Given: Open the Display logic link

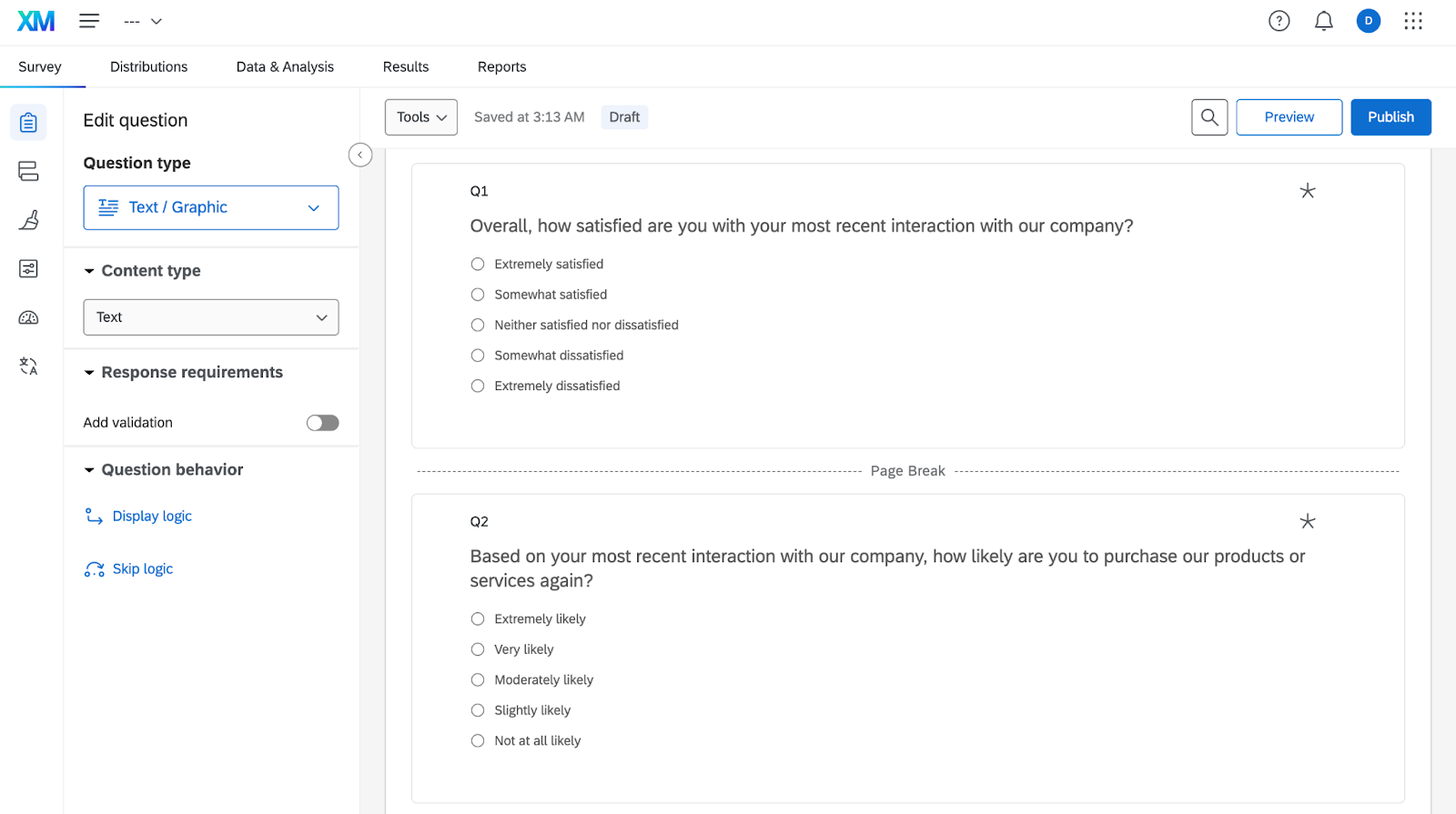Looking at the screenshot, I should click(152, 517).
